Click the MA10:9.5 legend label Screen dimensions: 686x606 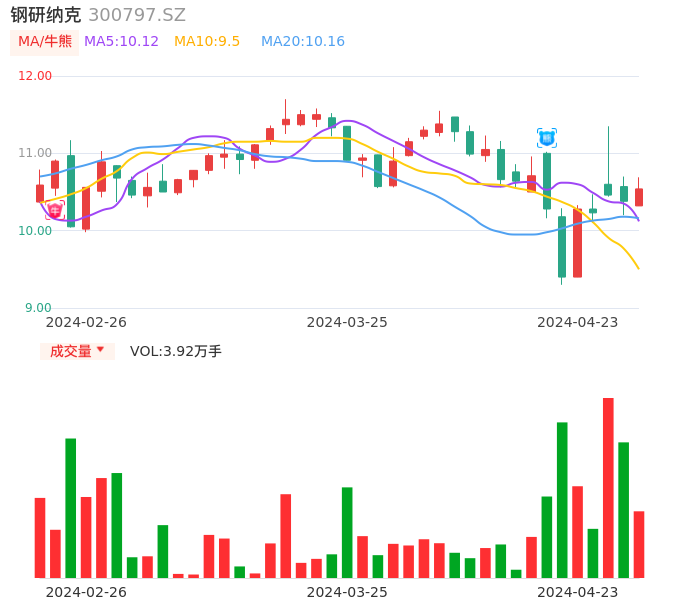(207, 41)
